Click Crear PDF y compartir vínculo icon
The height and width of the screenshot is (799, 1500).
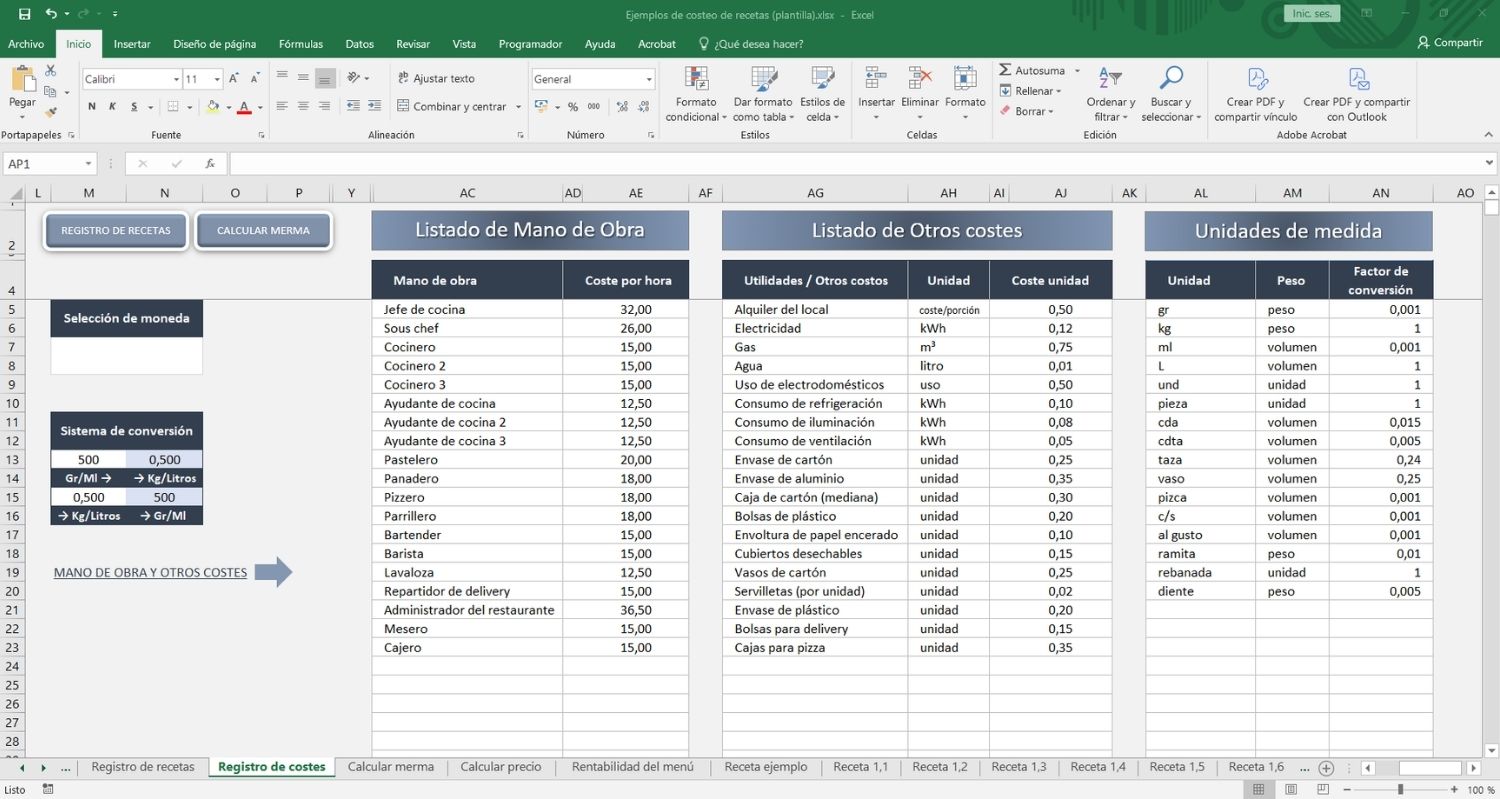[1257, 79]
